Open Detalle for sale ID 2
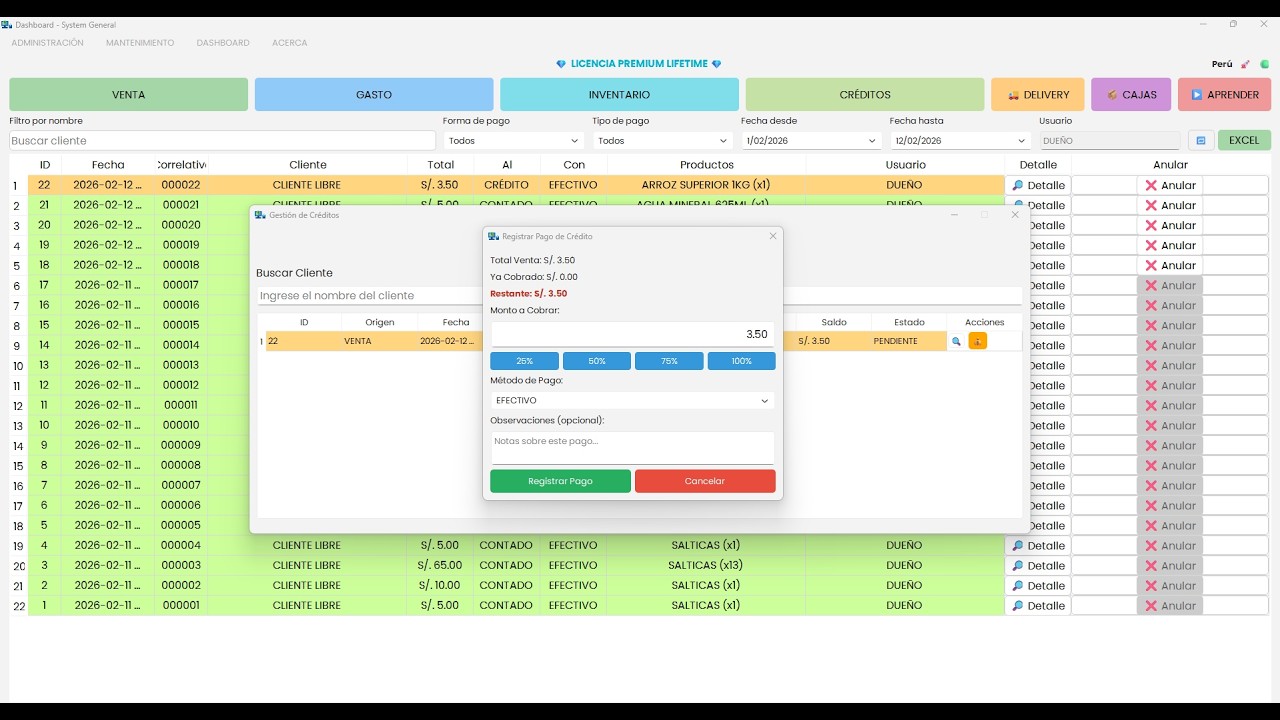 pyautogui.click(x=1038, y=586)
